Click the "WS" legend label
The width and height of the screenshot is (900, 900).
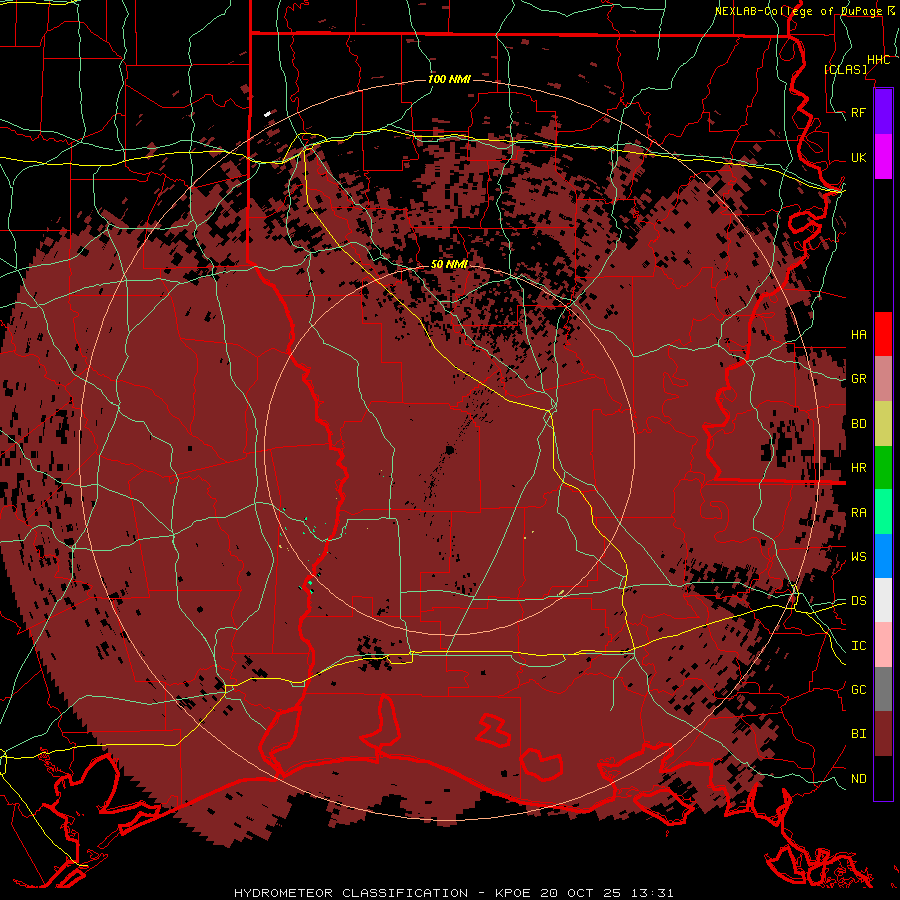(858, 556)
